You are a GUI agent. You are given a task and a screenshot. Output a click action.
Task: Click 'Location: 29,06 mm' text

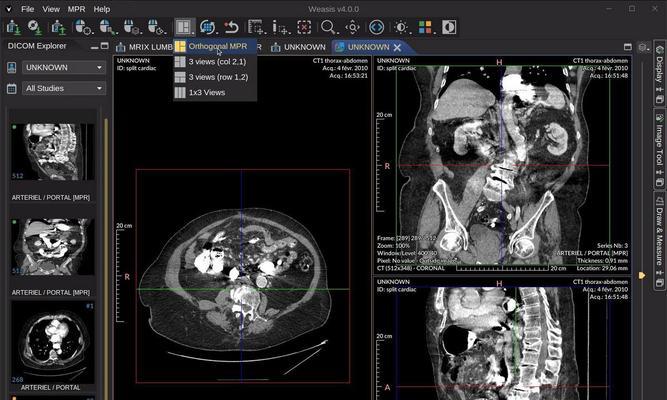point(602,269)
